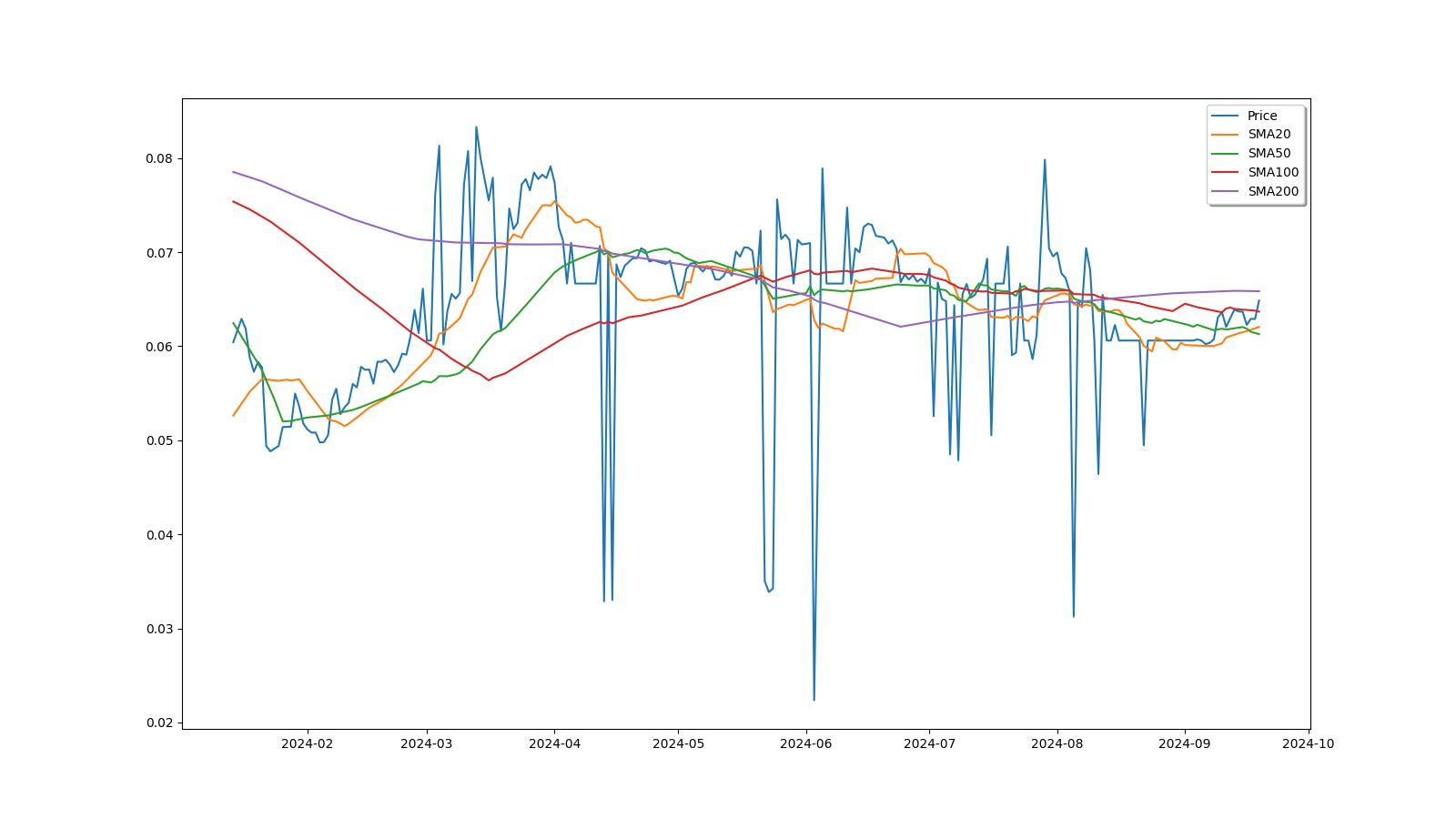
Task: Click the 0.07 y-axis tick label
Action: click(x=158, y=252)
